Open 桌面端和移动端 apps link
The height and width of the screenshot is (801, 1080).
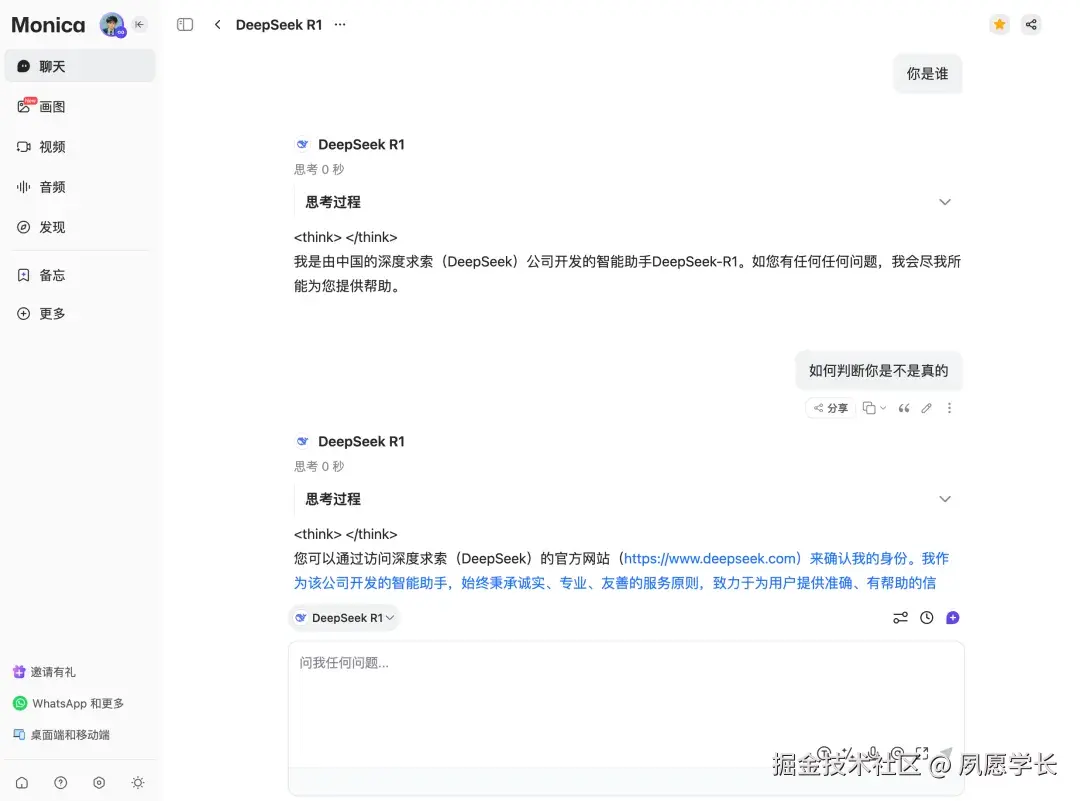tap(62, 735)
